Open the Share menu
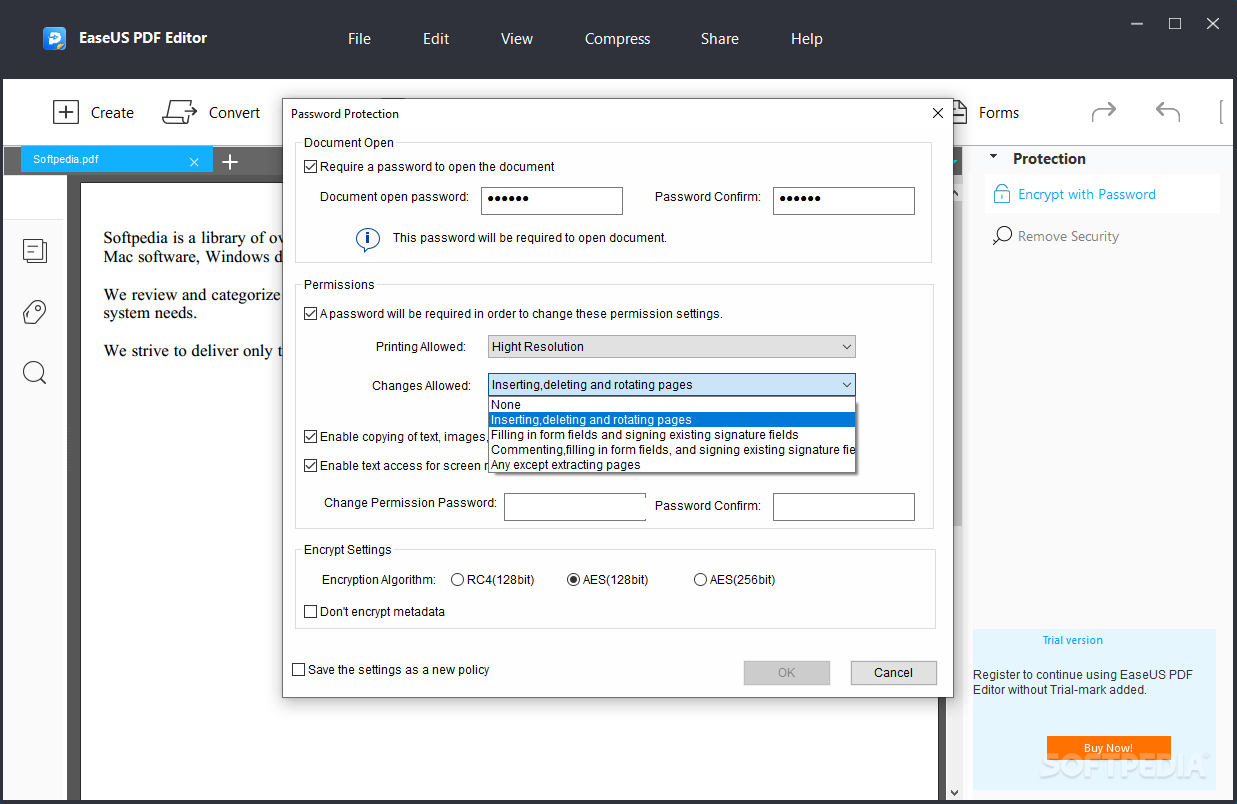The height and width of the screenshot is (804, 1237). tap(720, 39)
